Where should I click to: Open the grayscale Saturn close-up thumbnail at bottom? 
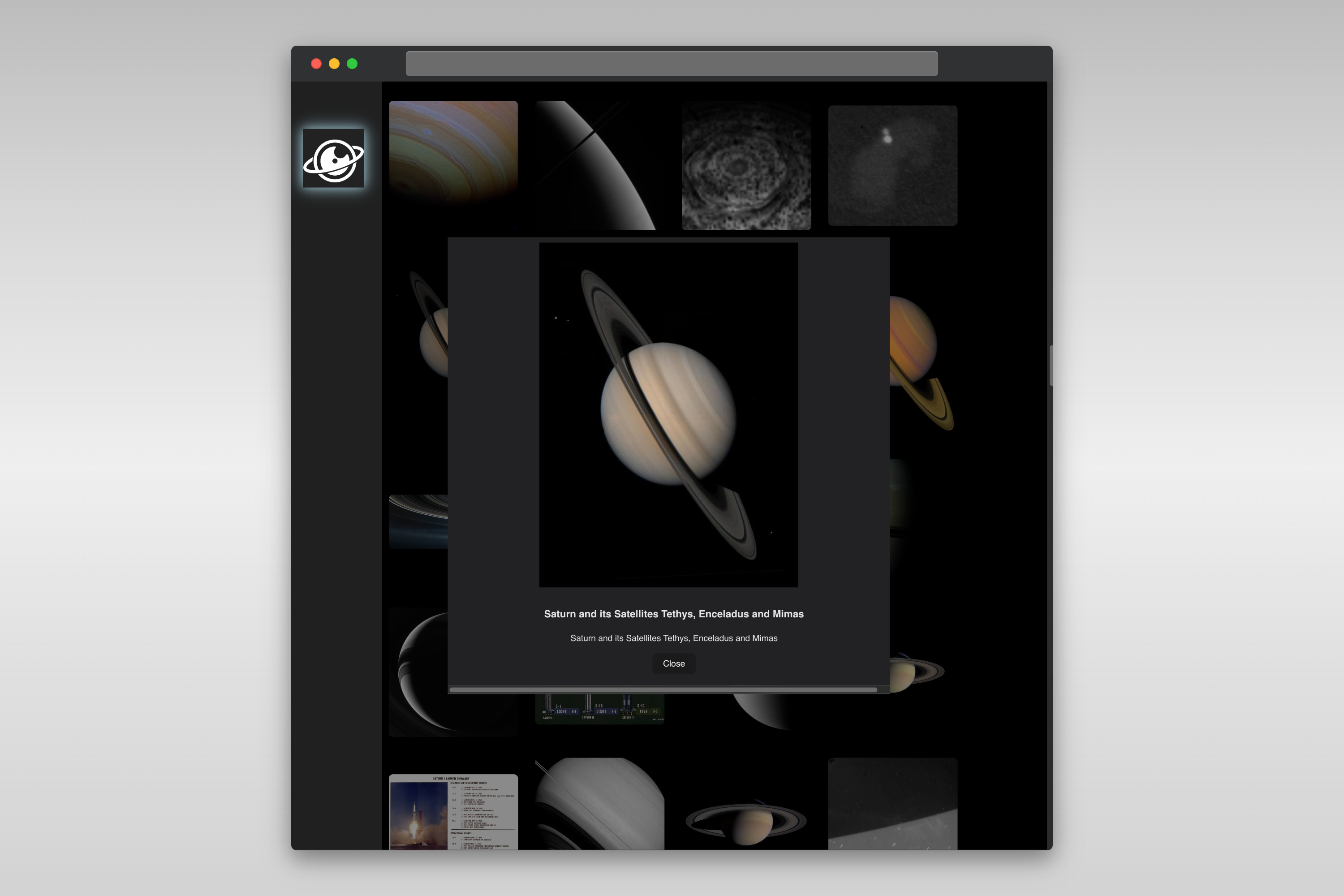pos(599,804)
